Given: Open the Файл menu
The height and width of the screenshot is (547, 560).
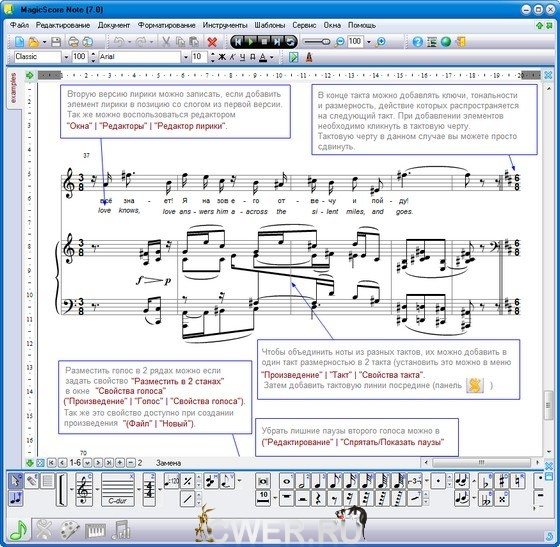Looking at the screenshot, I should (20, 25).
